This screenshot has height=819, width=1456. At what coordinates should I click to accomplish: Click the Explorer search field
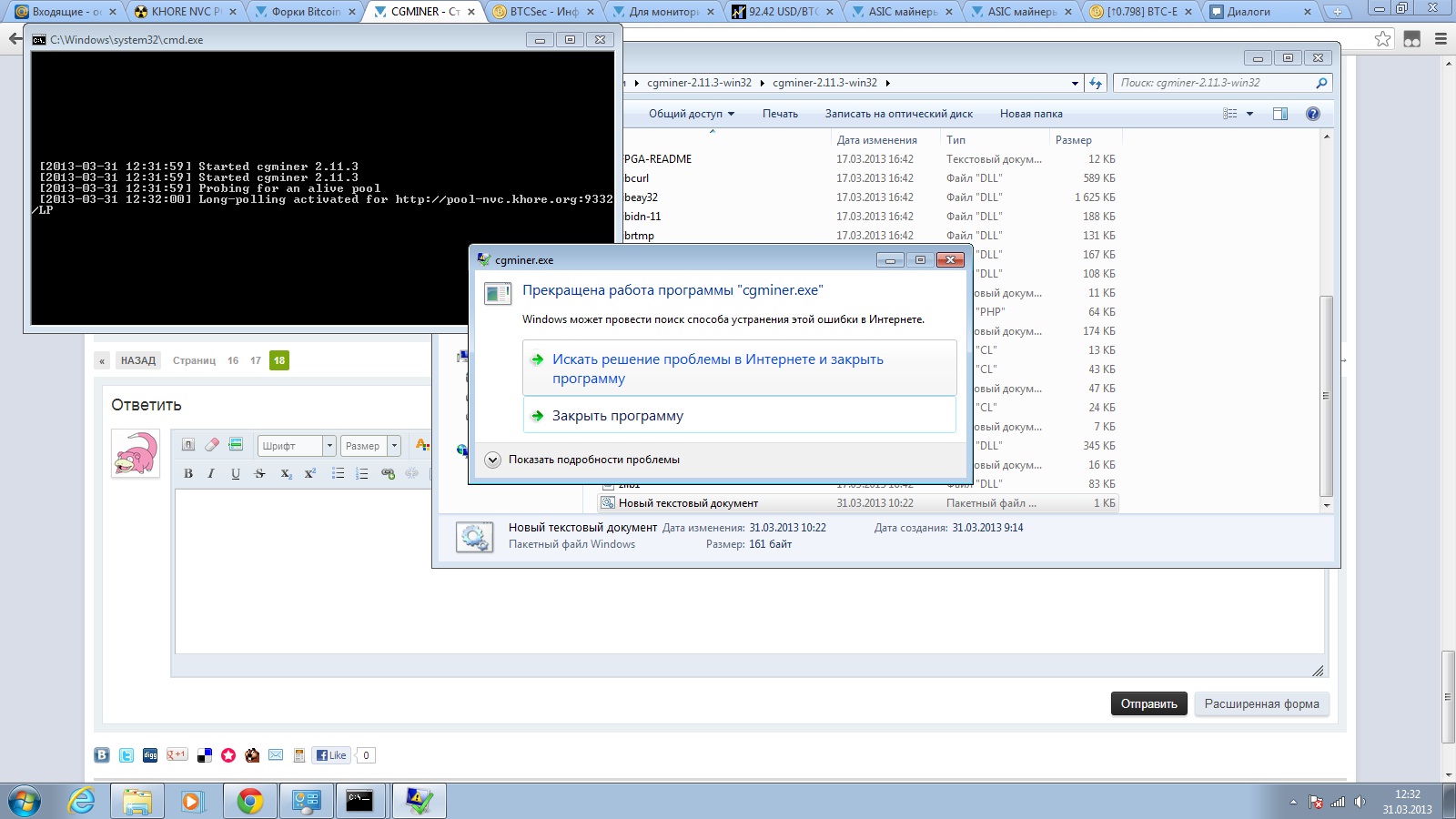[1222, 83]
